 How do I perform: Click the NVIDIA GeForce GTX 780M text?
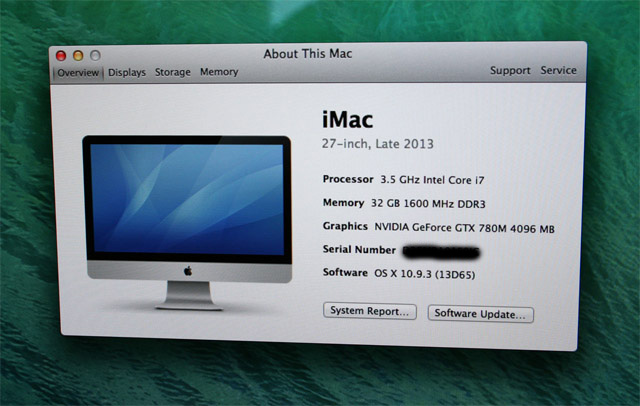click(x=464, y=228)
